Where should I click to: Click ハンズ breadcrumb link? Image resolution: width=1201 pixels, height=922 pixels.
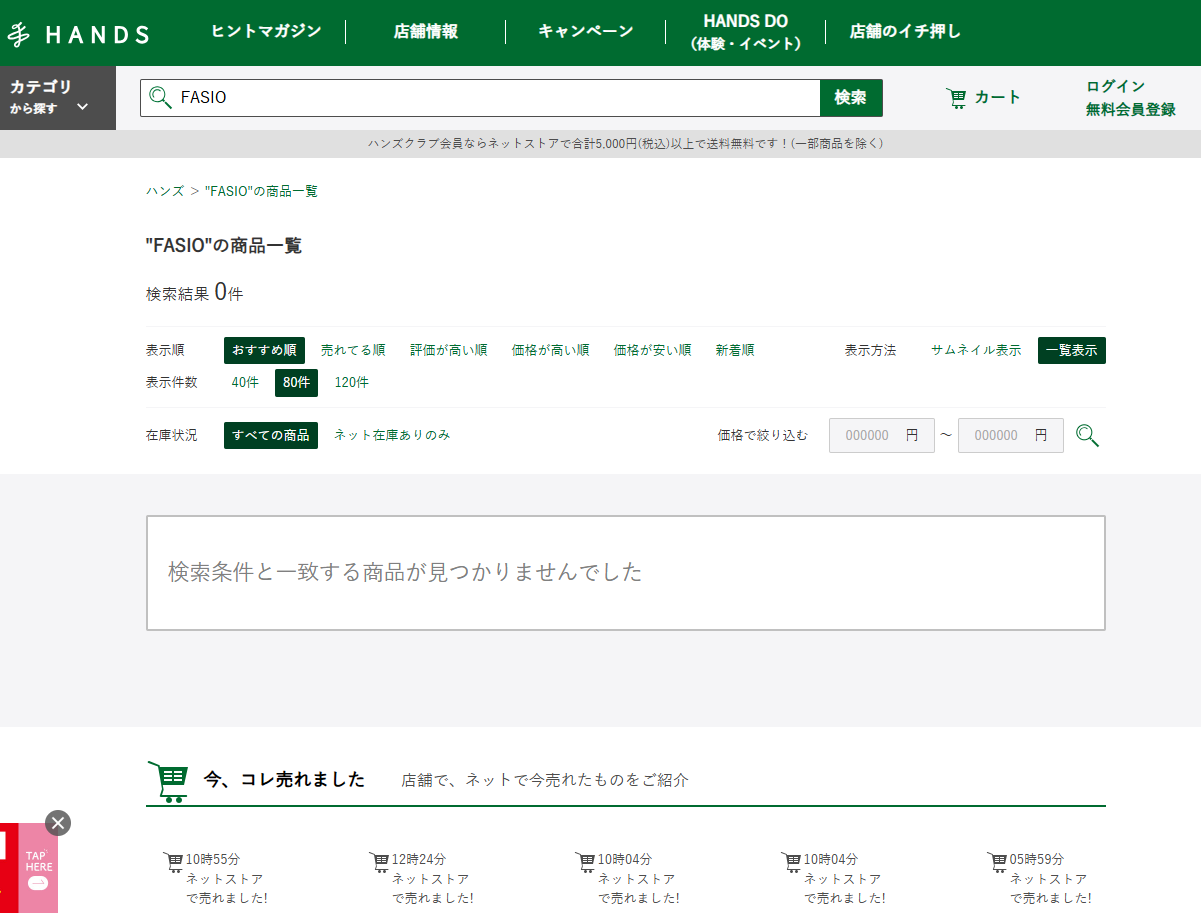(x=165, y=191)
